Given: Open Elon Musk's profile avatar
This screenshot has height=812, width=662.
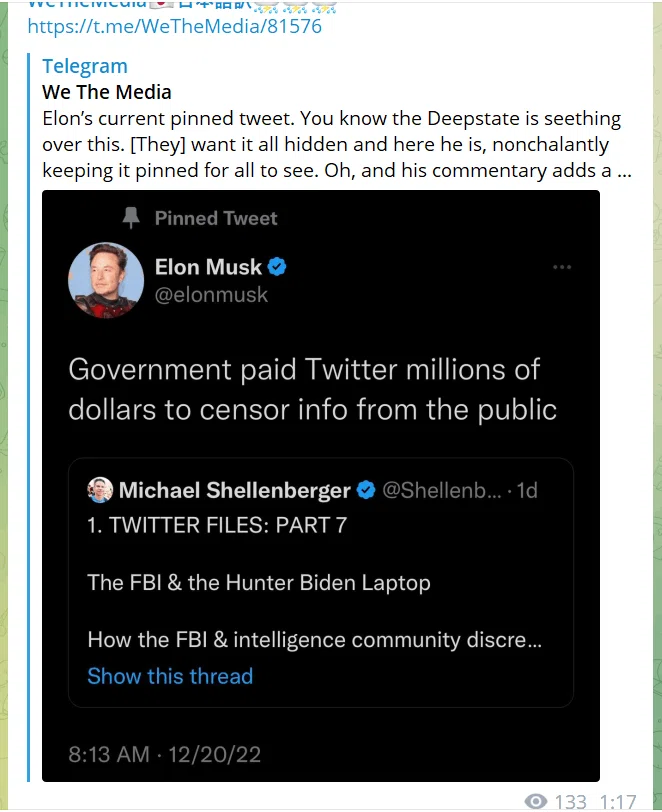Looking at the screenshot, I should click(x=106, y=280).
